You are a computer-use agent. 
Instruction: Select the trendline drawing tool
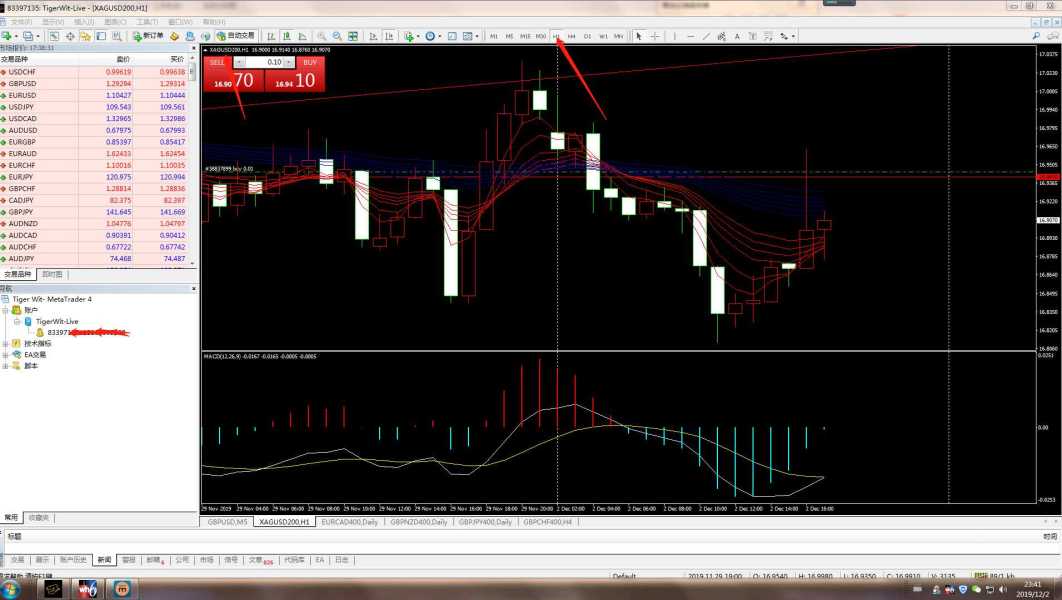(x=706, y=36)
